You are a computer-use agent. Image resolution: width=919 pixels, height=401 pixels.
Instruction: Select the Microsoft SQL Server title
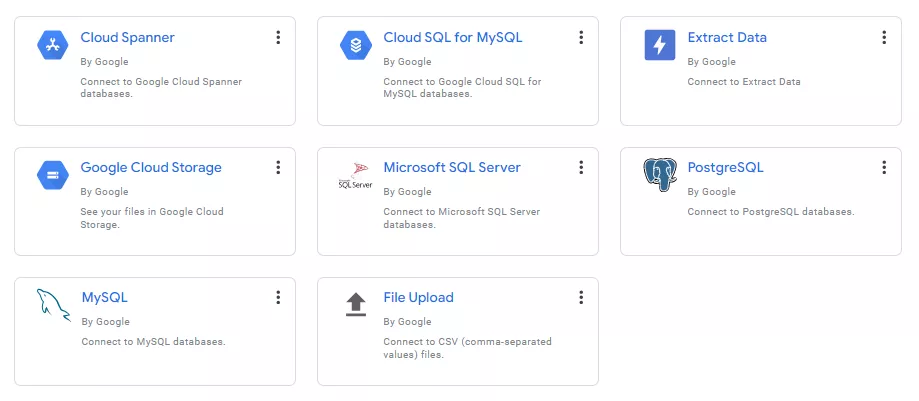[452, 168]
